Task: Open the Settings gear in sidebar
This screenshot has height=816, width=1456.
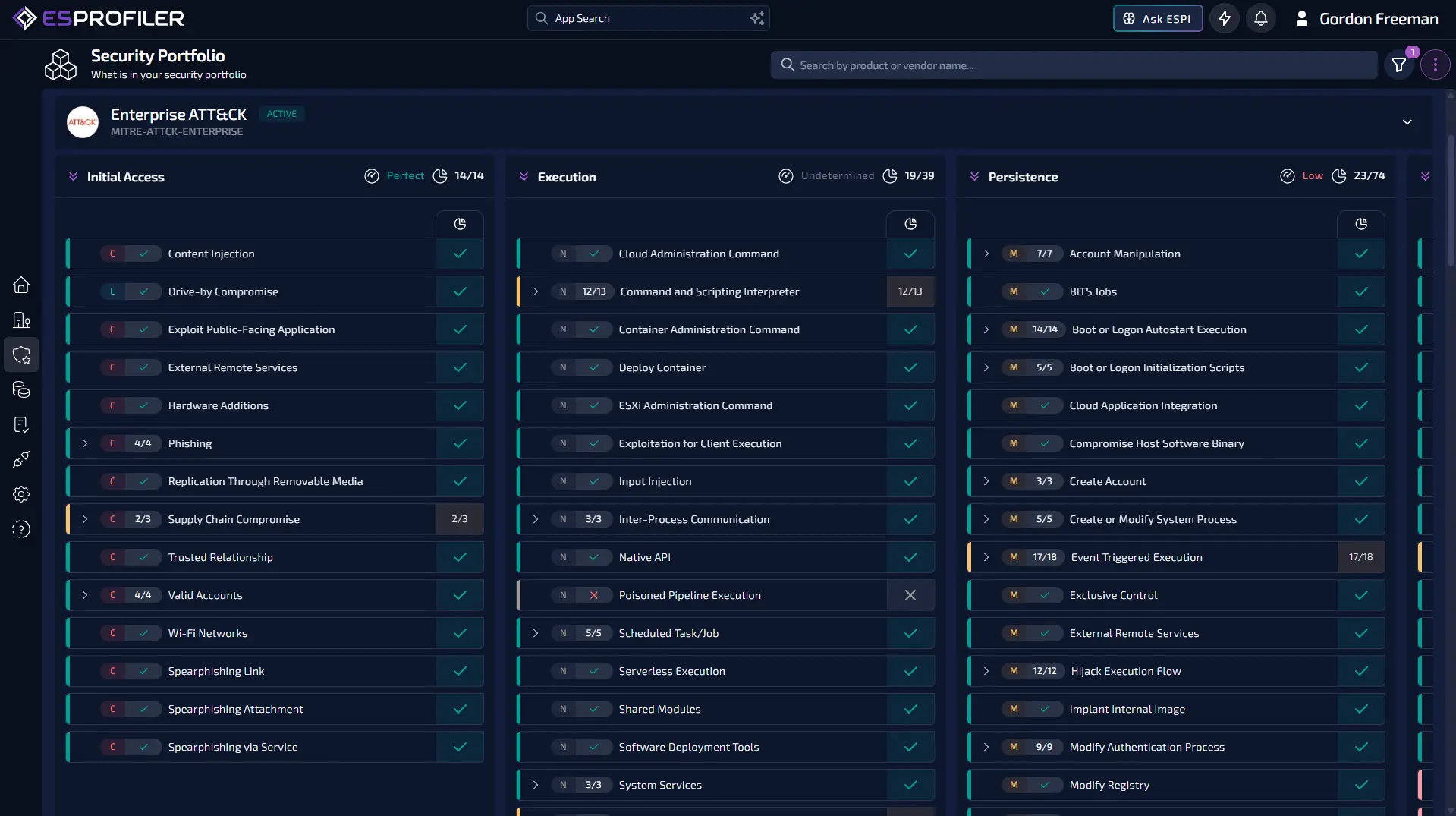Action: [x=21, y=494]
